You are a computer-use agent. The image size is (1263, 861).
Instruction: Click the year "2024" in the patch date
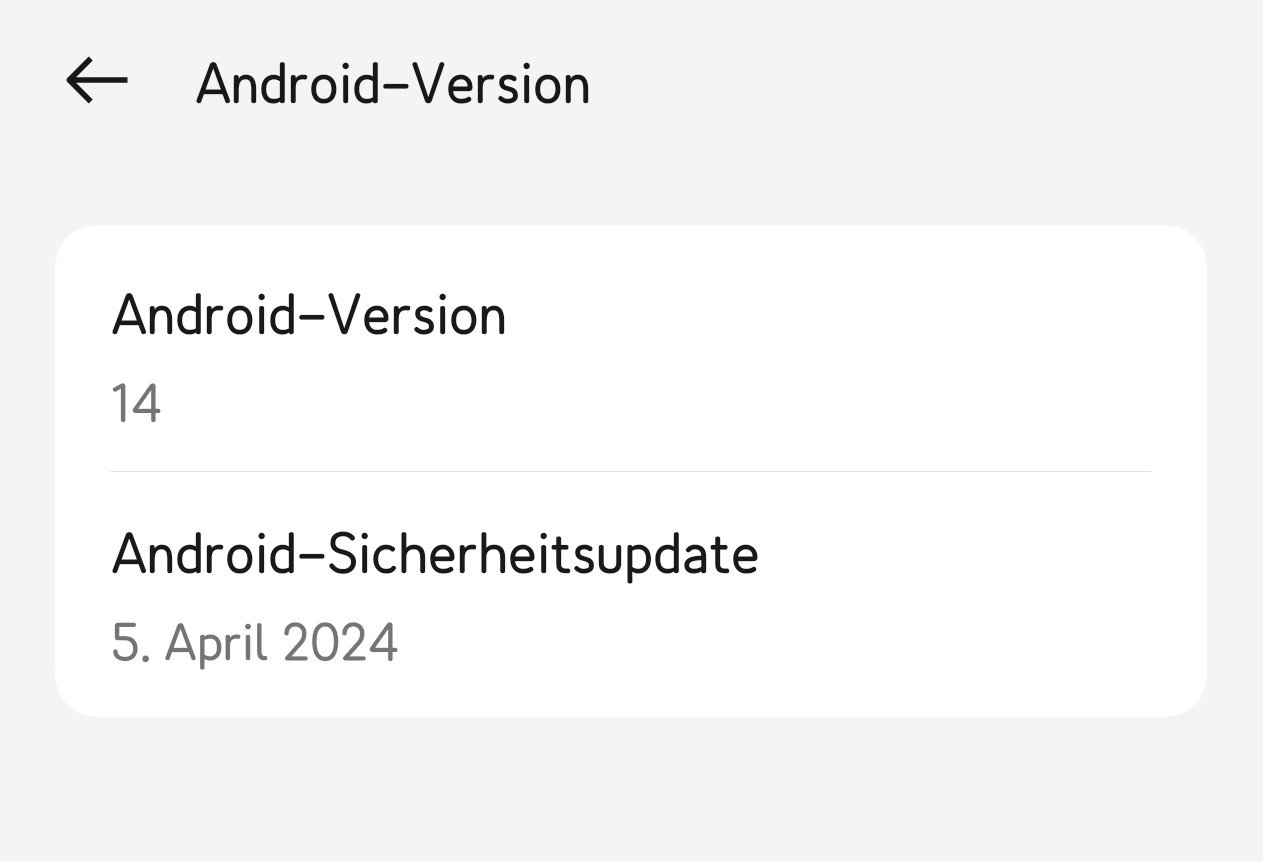point(340,643)
